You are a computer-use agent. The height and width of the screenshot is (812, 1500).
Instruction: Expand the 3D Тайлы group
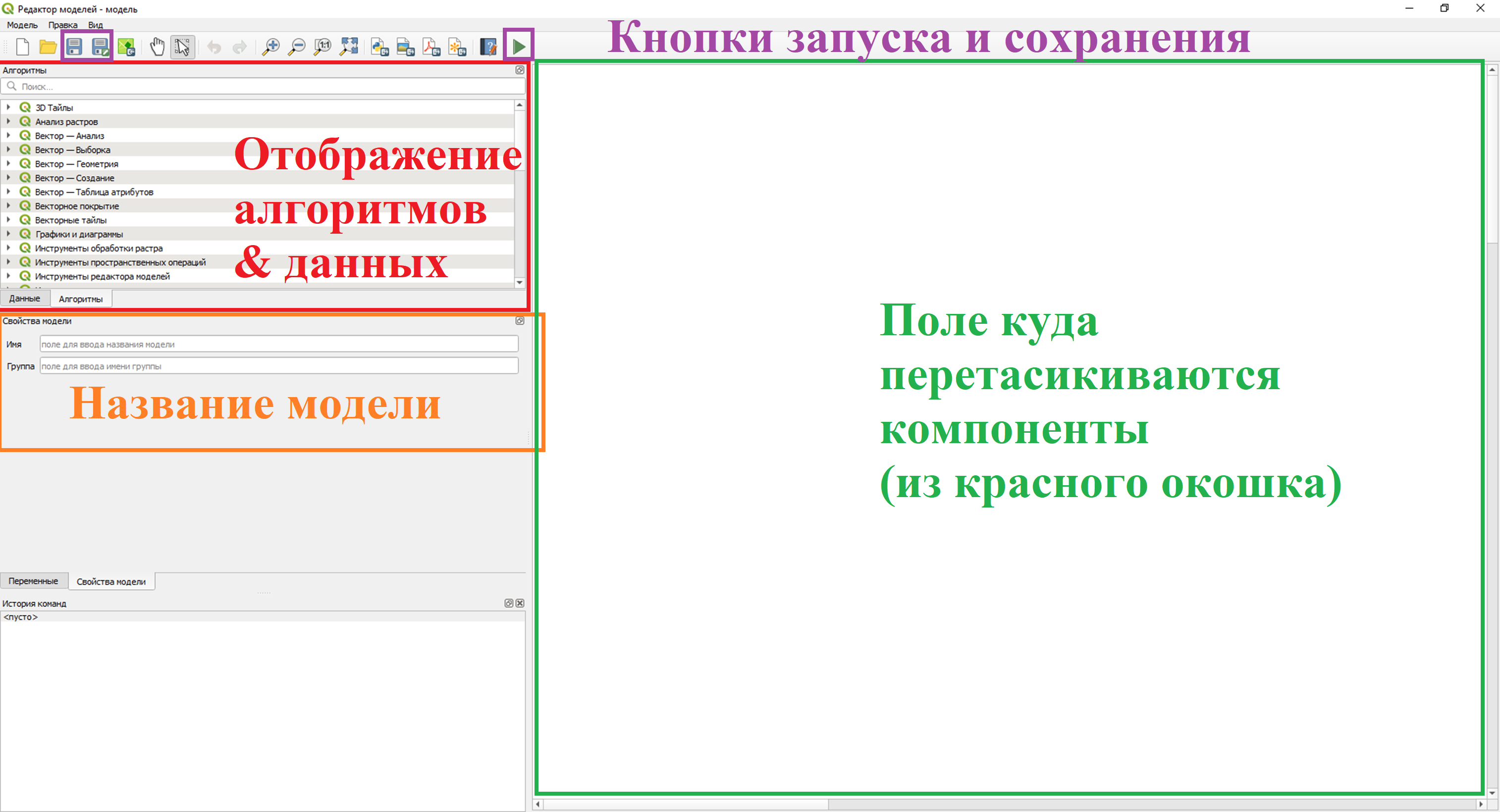[x=9, y=107]
